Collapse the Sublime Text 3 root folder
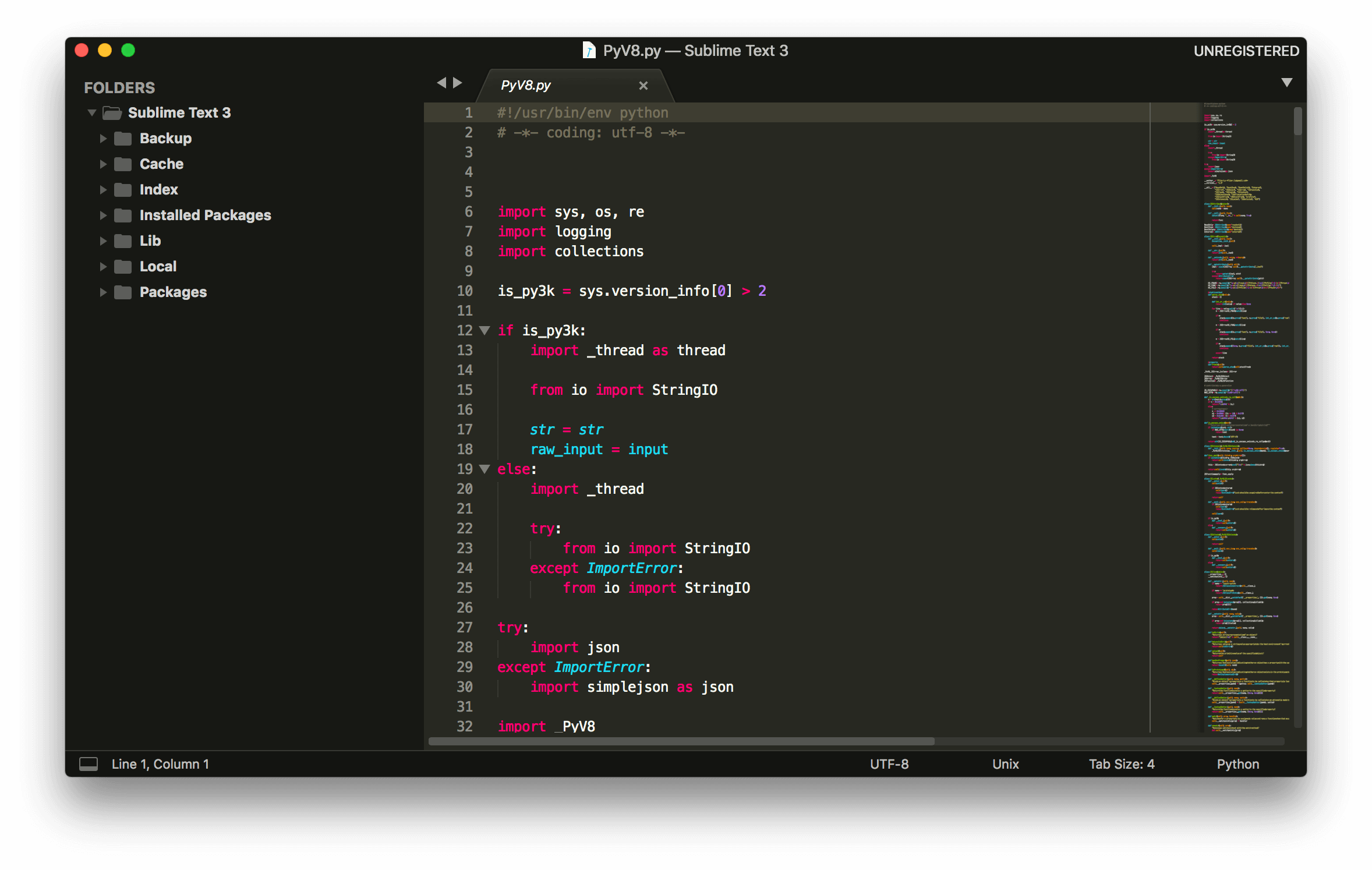 coord(91,112)
